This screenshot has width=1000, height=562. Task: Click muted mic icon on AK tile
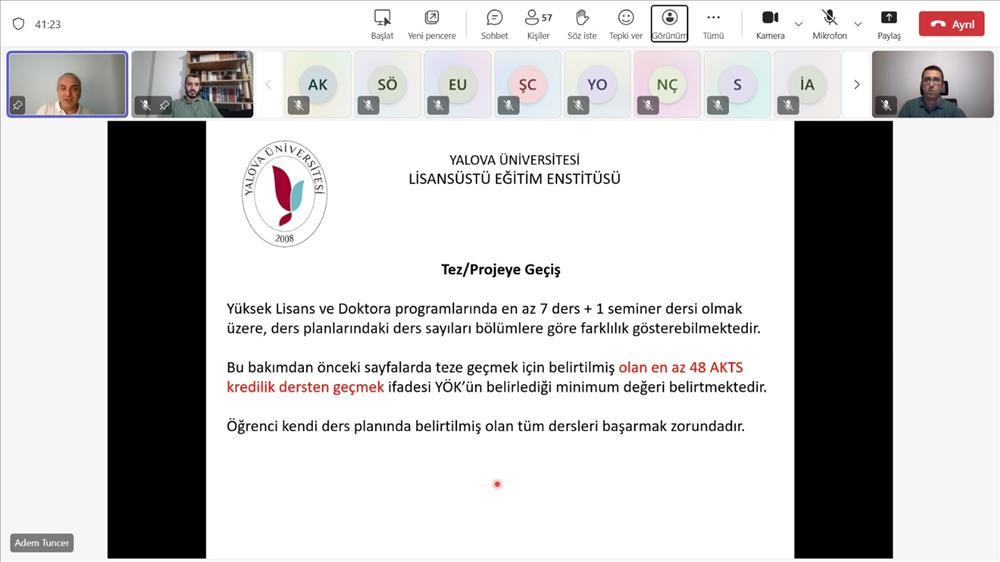pyautogui.click(x=298, y=105)
